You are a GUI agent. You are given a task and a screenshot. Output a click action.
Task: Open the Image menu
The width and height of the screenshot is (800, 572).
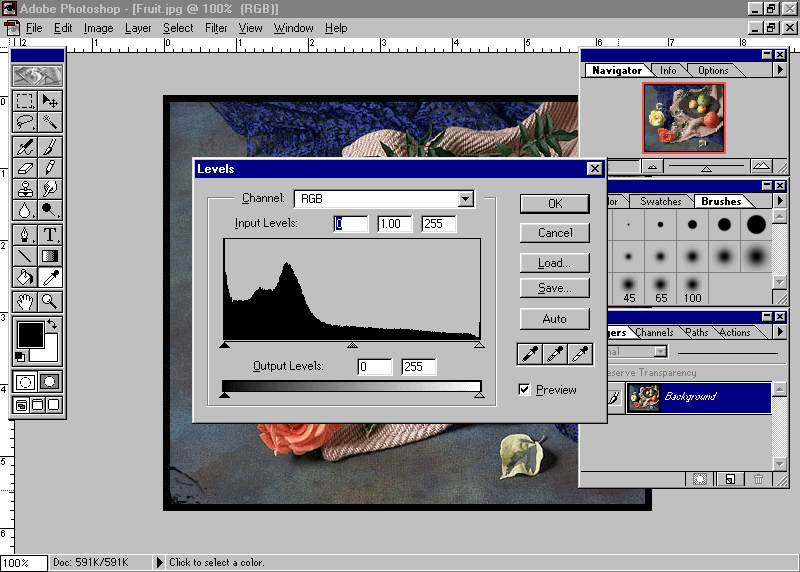98,28
